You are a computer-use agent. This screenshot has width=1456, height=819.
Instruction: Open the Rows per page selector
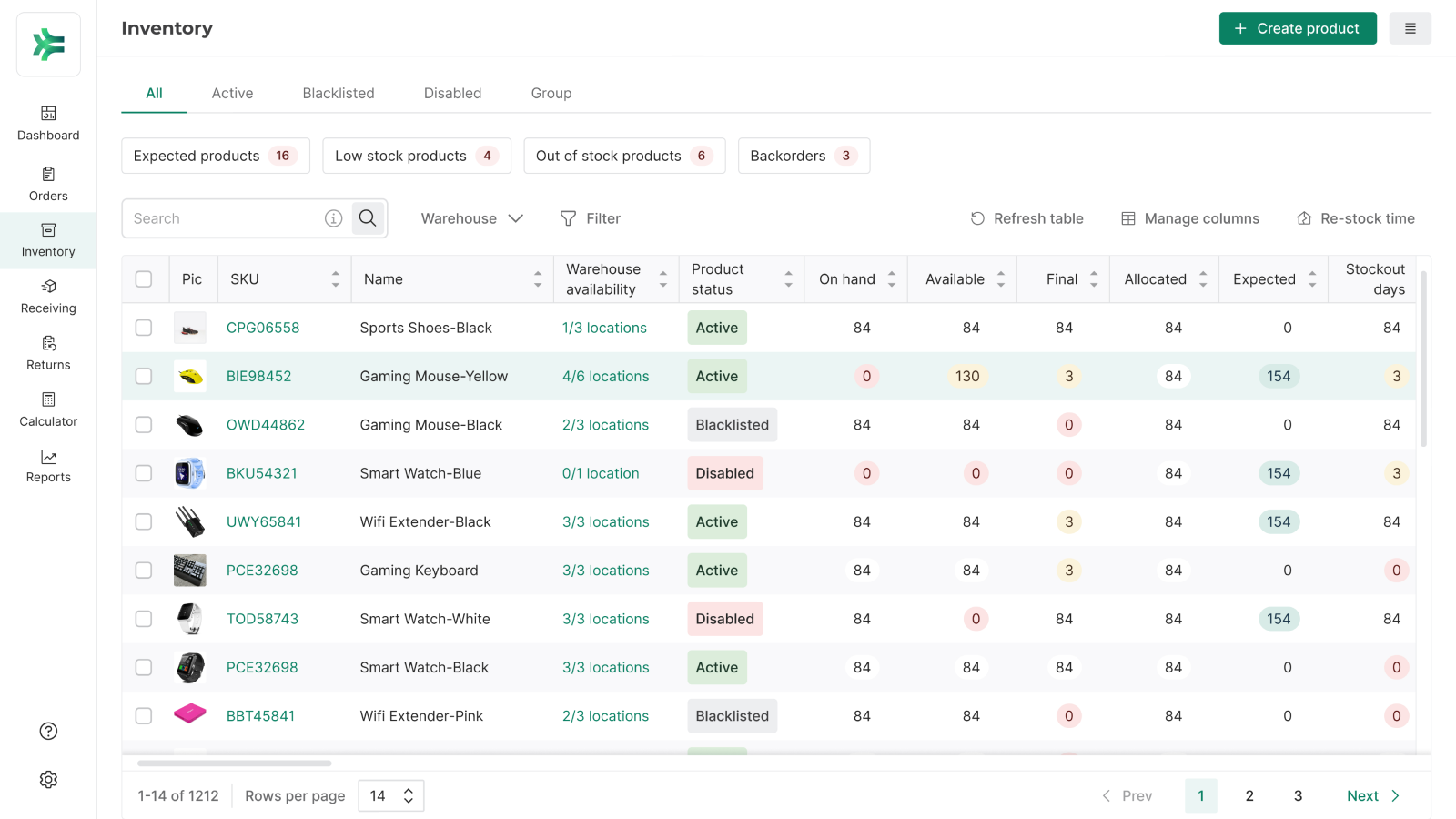391,796
